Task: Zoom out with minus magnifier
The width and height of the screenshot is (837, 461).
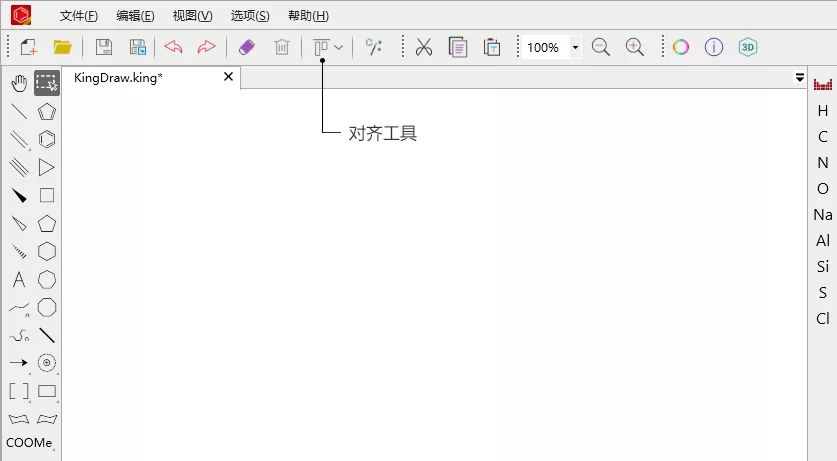Action: tap(601, 47)
